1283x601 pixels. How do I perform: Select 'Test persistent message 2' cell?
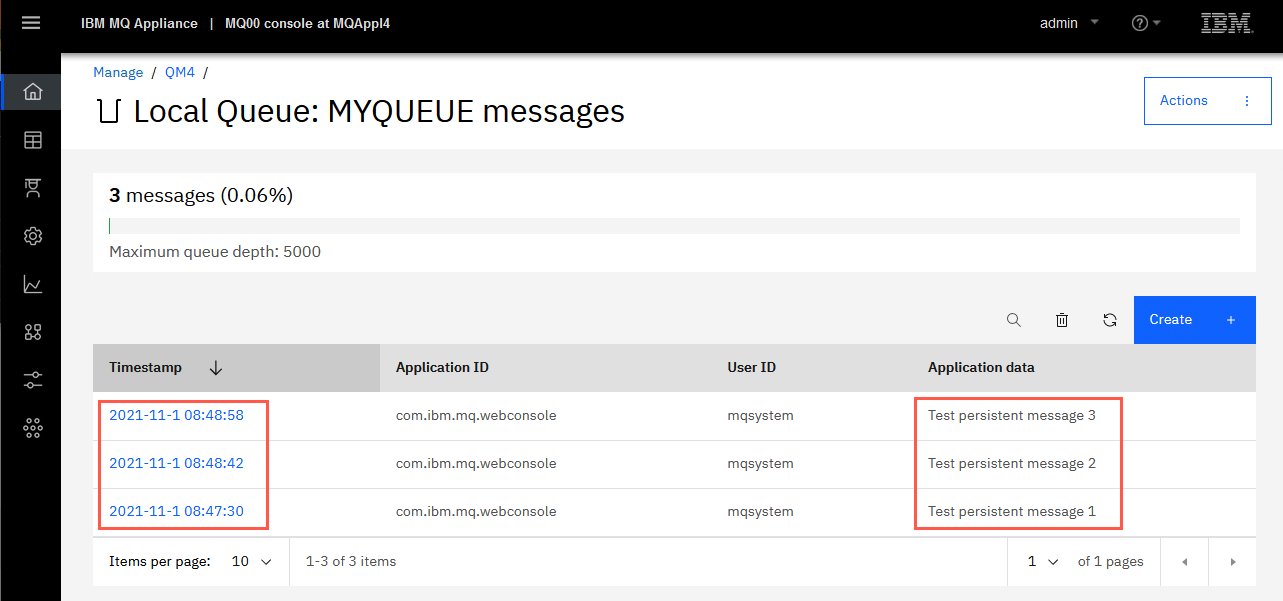[x=1011, y=463]
